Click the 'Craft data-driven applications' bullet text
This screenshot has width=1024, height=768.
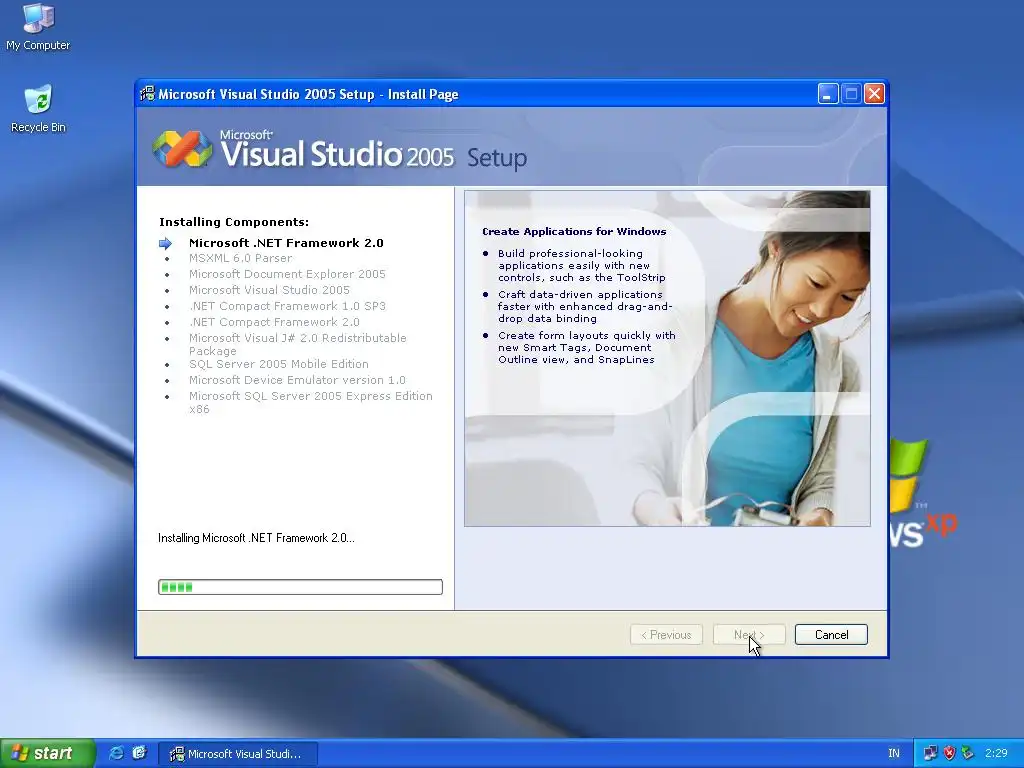[584, 307]
